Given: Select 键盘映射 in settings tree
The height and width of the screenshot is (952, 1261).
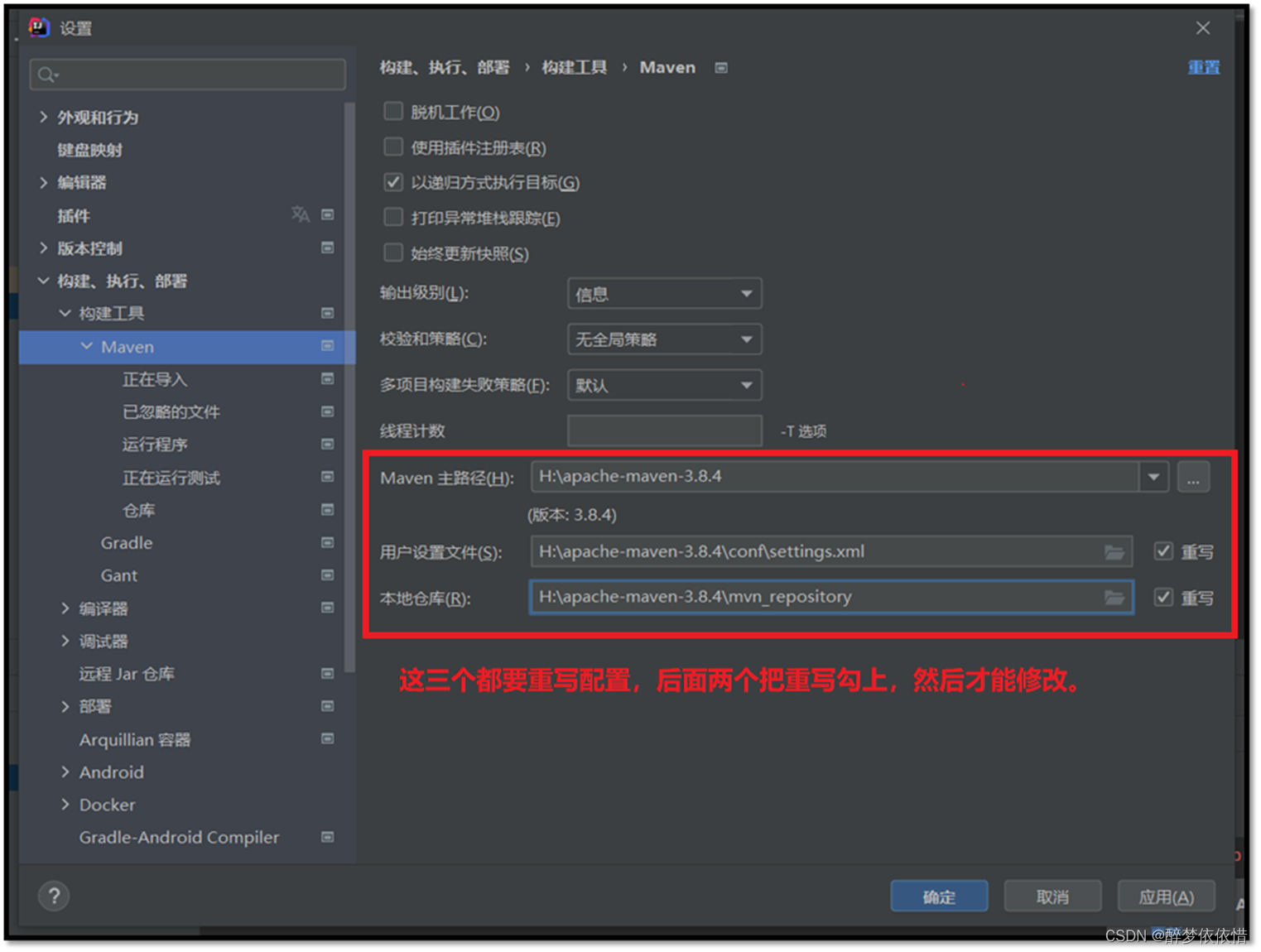Looking at the screenshot, I should [89, 150].
